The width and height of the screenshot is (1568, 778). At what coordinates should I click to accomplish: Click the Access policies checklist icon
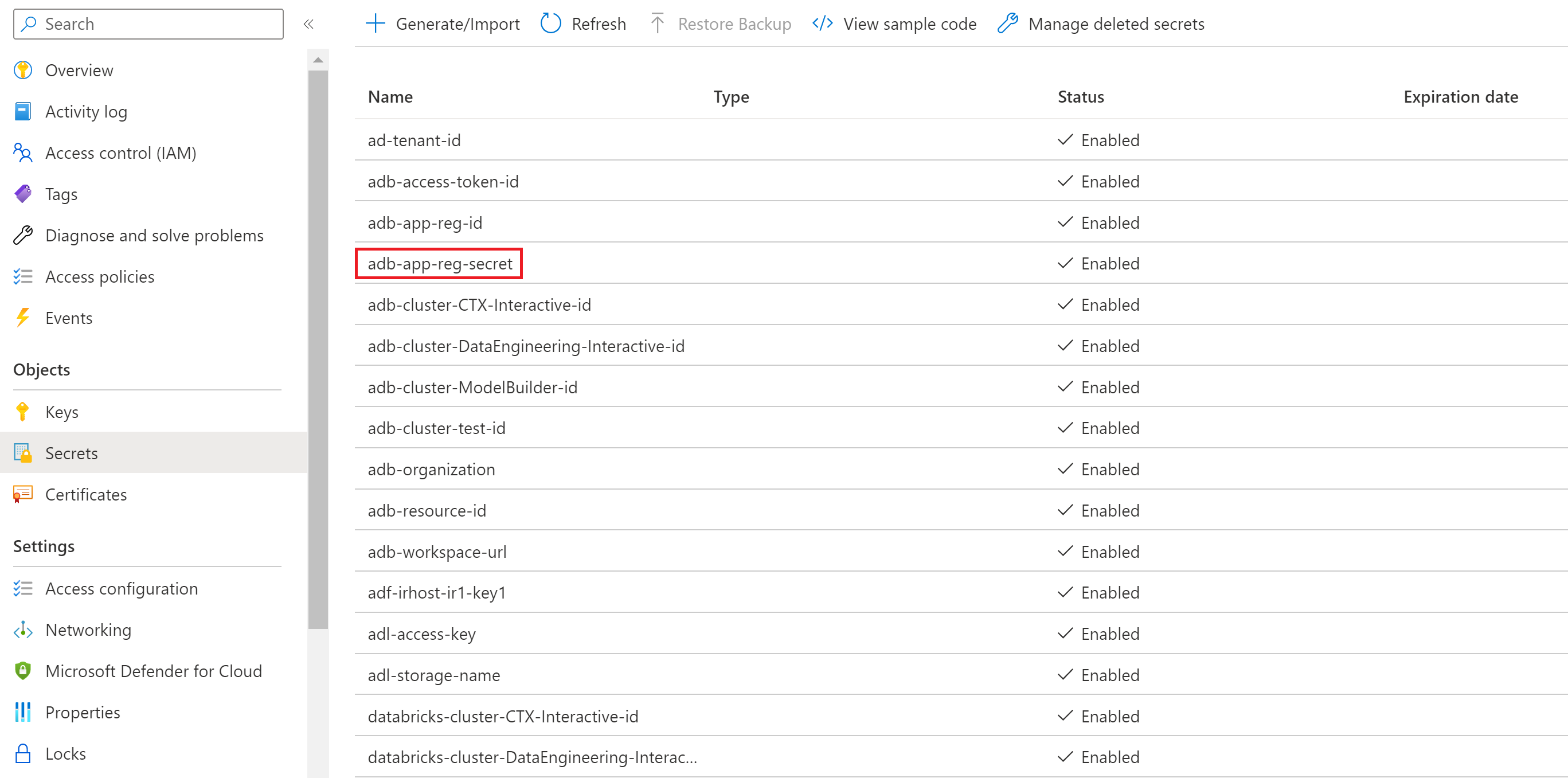tap(23, 276)
